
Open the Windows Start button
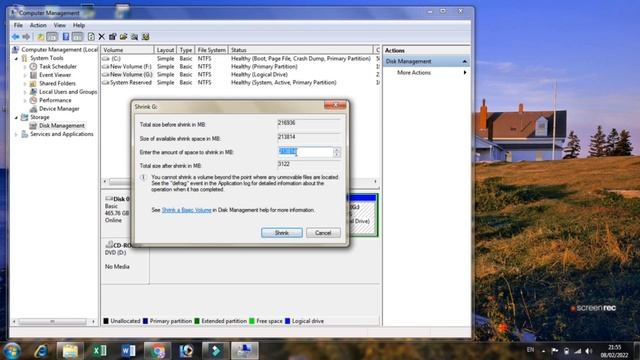click(x=11, y=351)
